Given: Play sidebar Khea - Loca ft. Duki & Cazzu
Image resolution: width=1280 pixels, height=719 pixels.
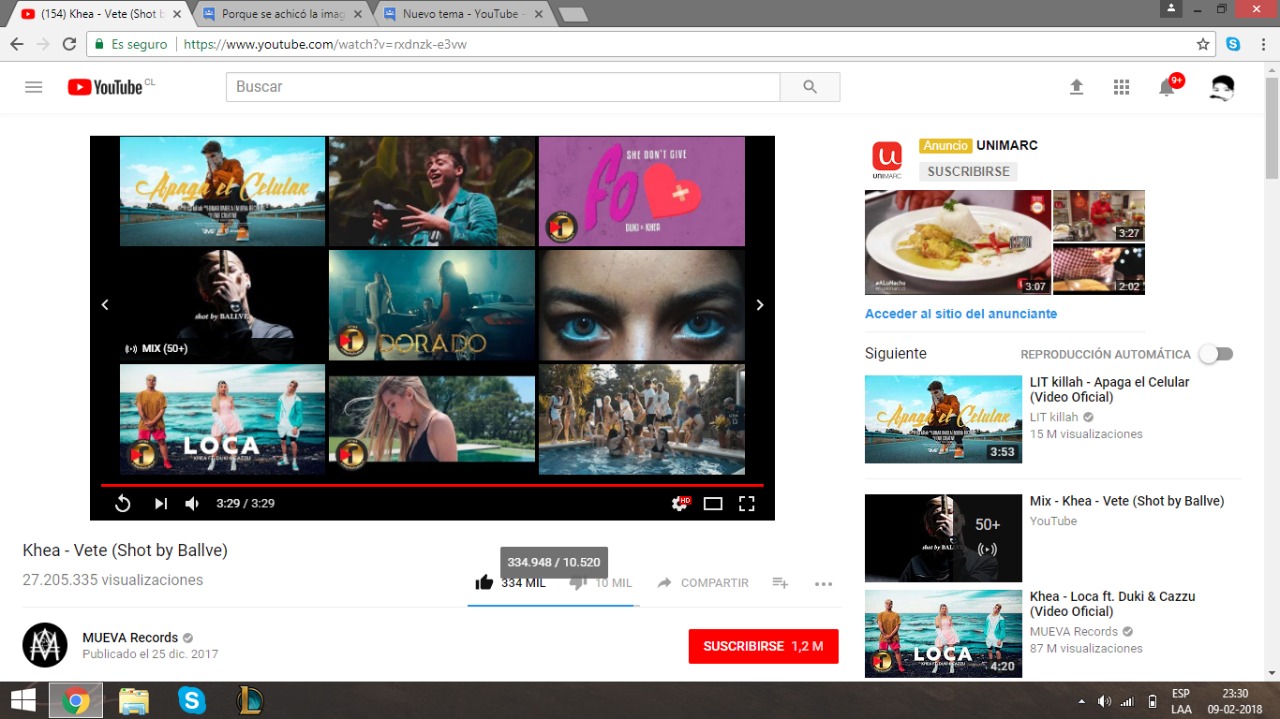Looking at the screenshot, I should (943, 634).
